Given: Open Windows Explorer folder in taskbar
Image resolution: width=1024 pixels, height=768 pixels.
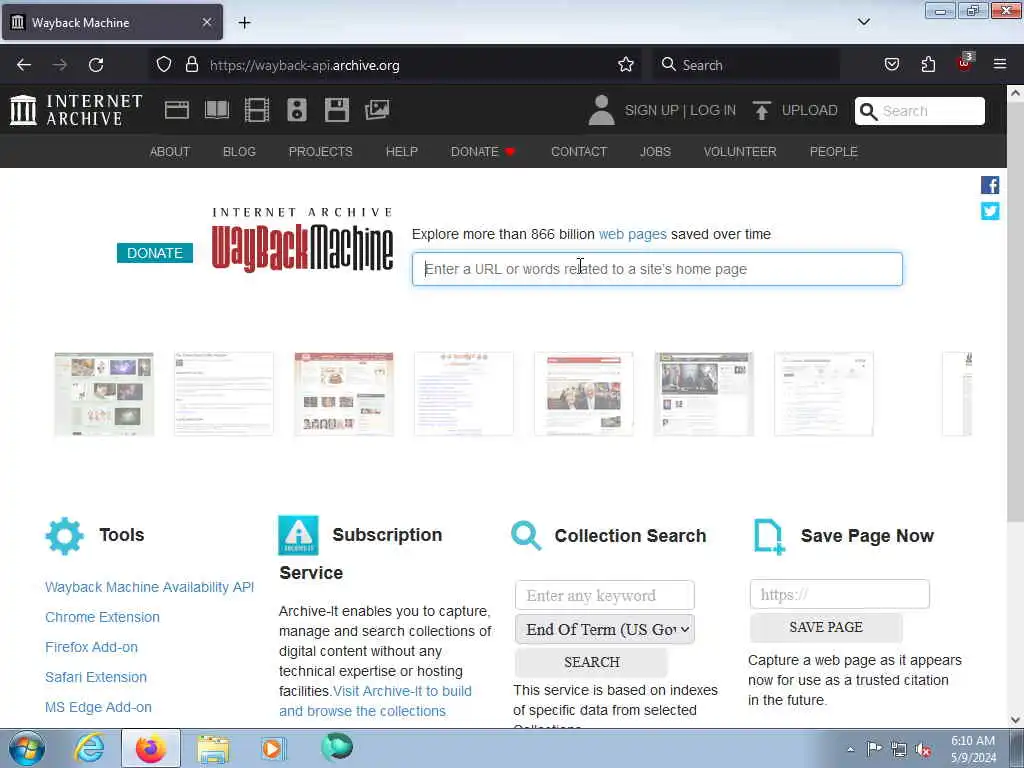Looking at the screenshot, I should pyautogui.click(x=213, y=748).
